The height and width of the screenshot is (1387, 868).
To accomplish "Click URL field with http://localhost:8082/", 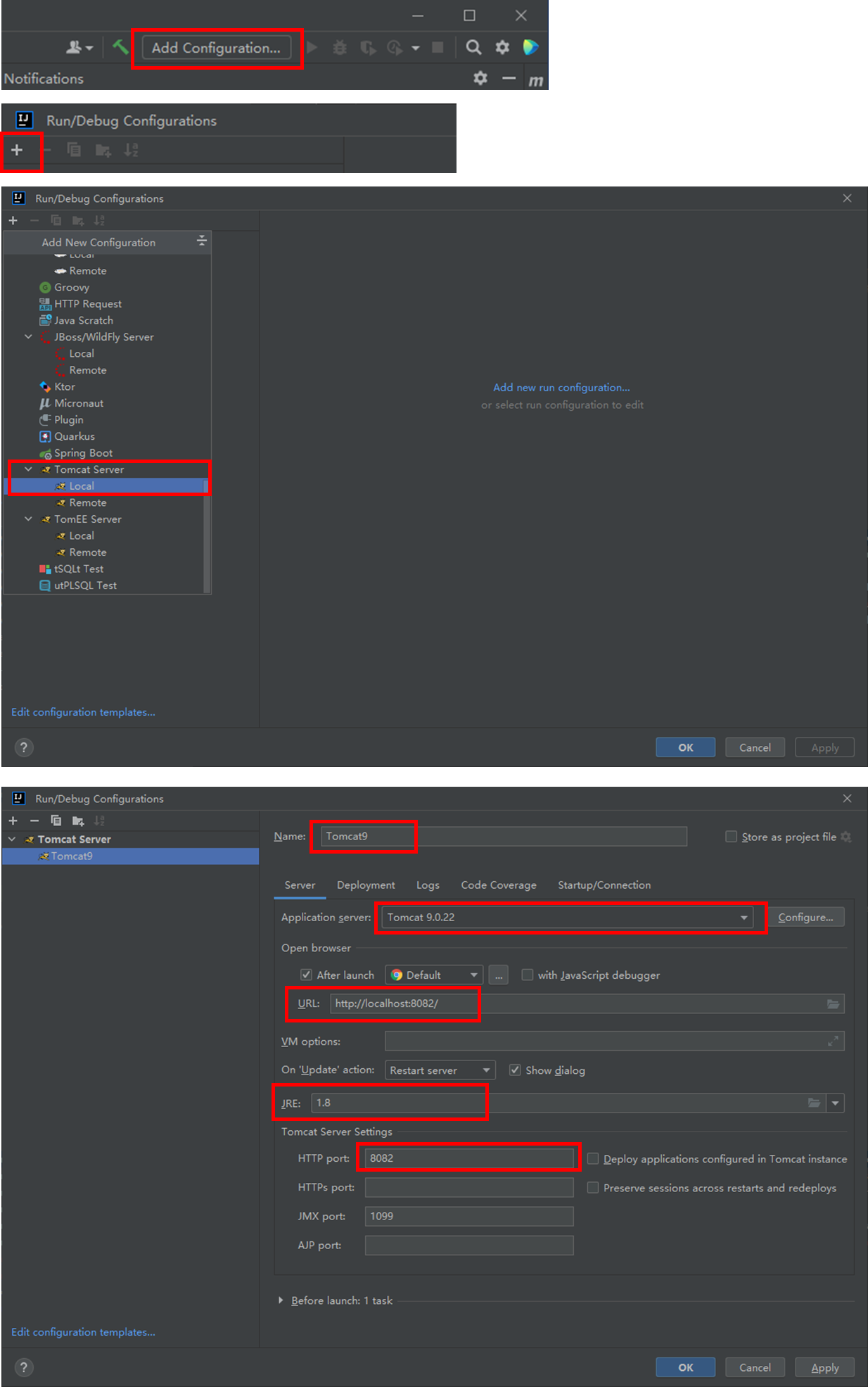I will click(x=587, y=1003).
